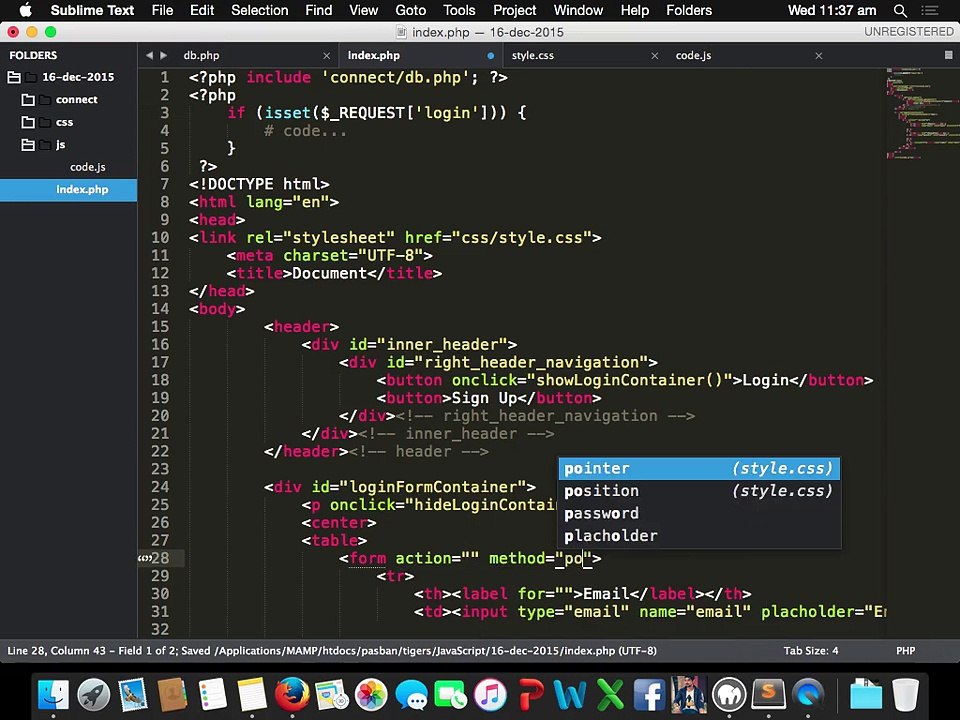960x720 pixels.
Task: Go to previous tab using left arrow
Action: coord(149,56)
